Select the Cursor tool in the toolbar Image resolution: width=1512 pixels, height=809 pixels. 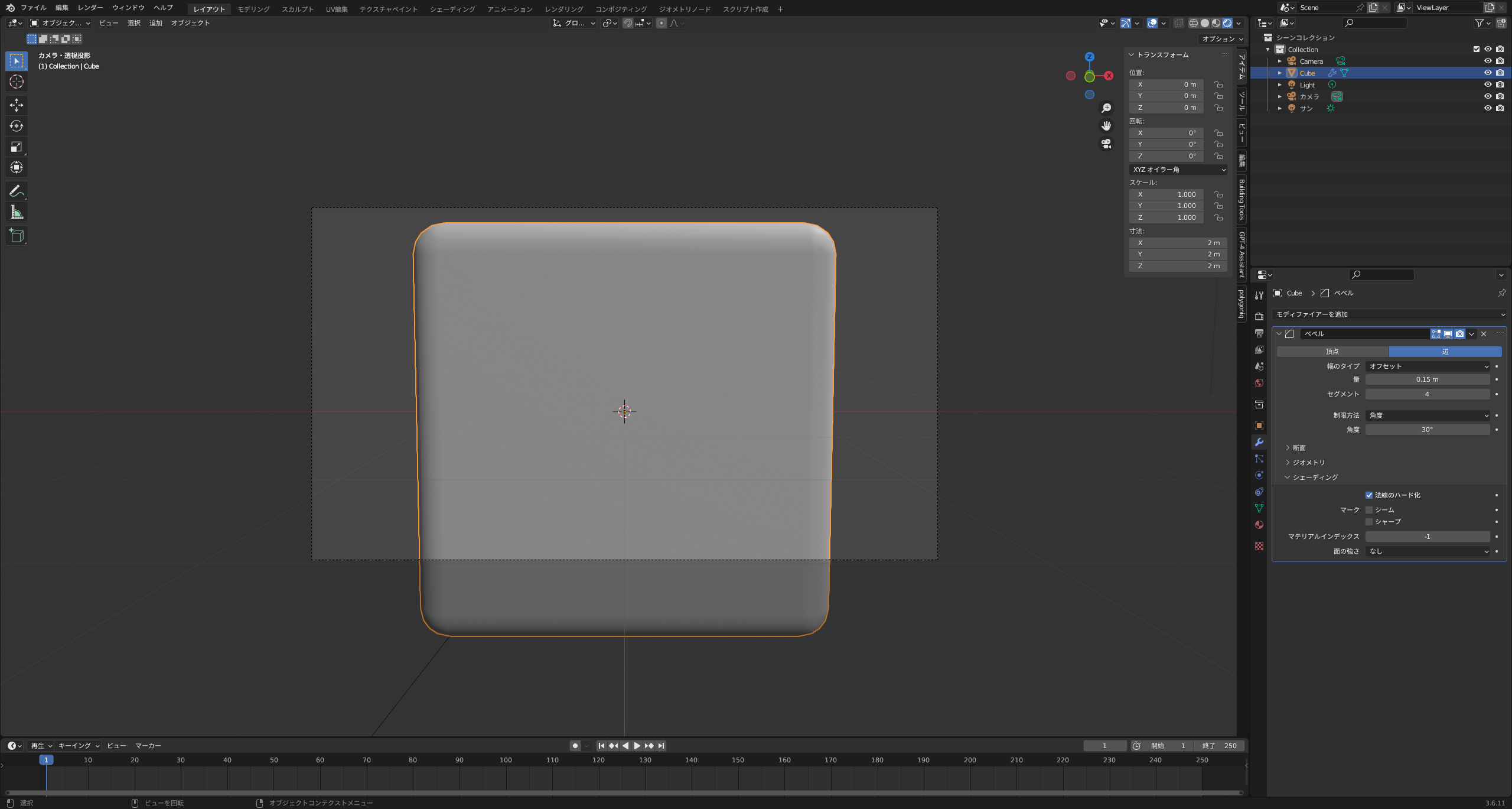17,82
